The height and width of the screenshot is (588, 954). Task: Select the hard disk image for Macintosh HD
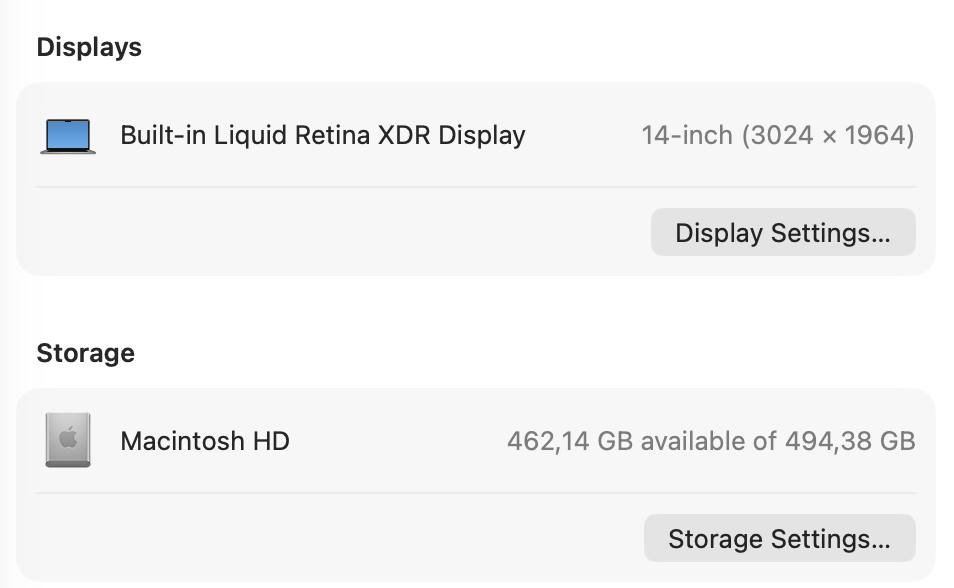coord(68,440)
